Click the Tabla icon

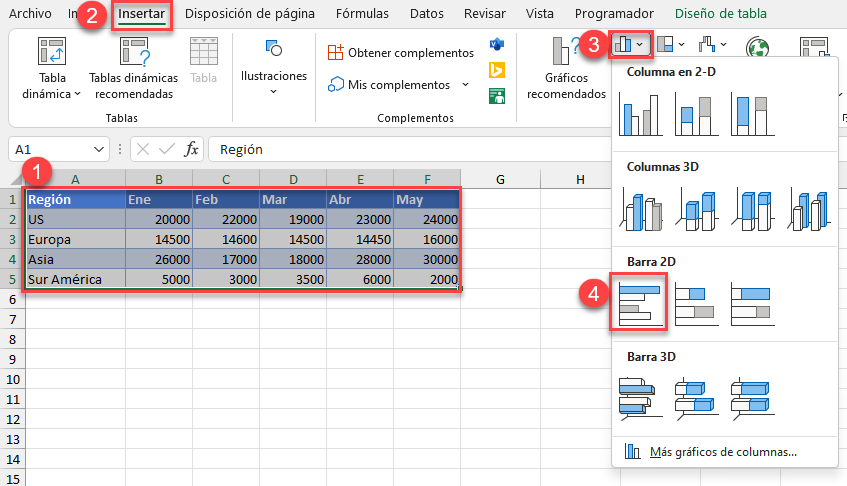point(204,60)
